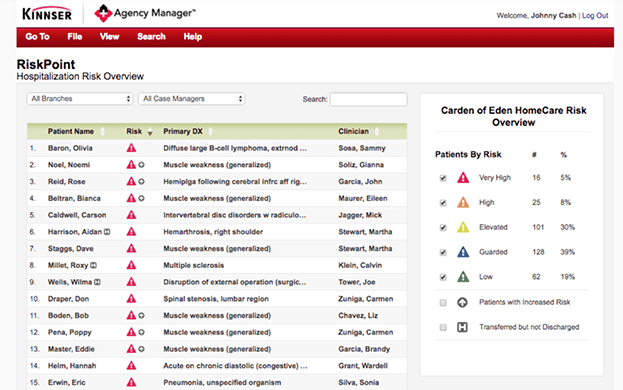This screenshot has height=390, width=623.
Task: Click diagnosis Pneumonia, unspecified organism
Action: (x=222, y=382)
